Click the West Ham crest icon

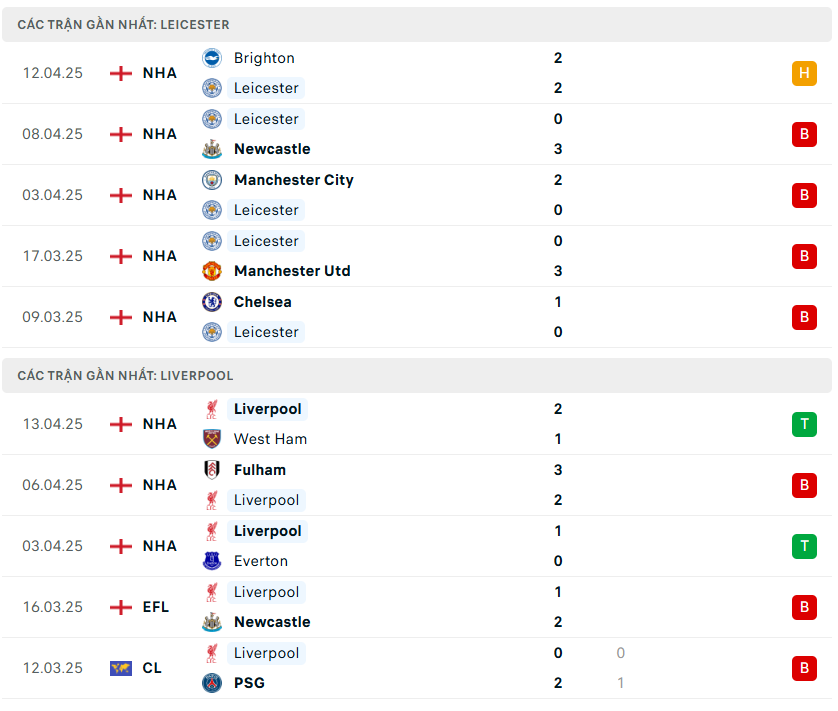pyautogui.click(x=212, y=439)
